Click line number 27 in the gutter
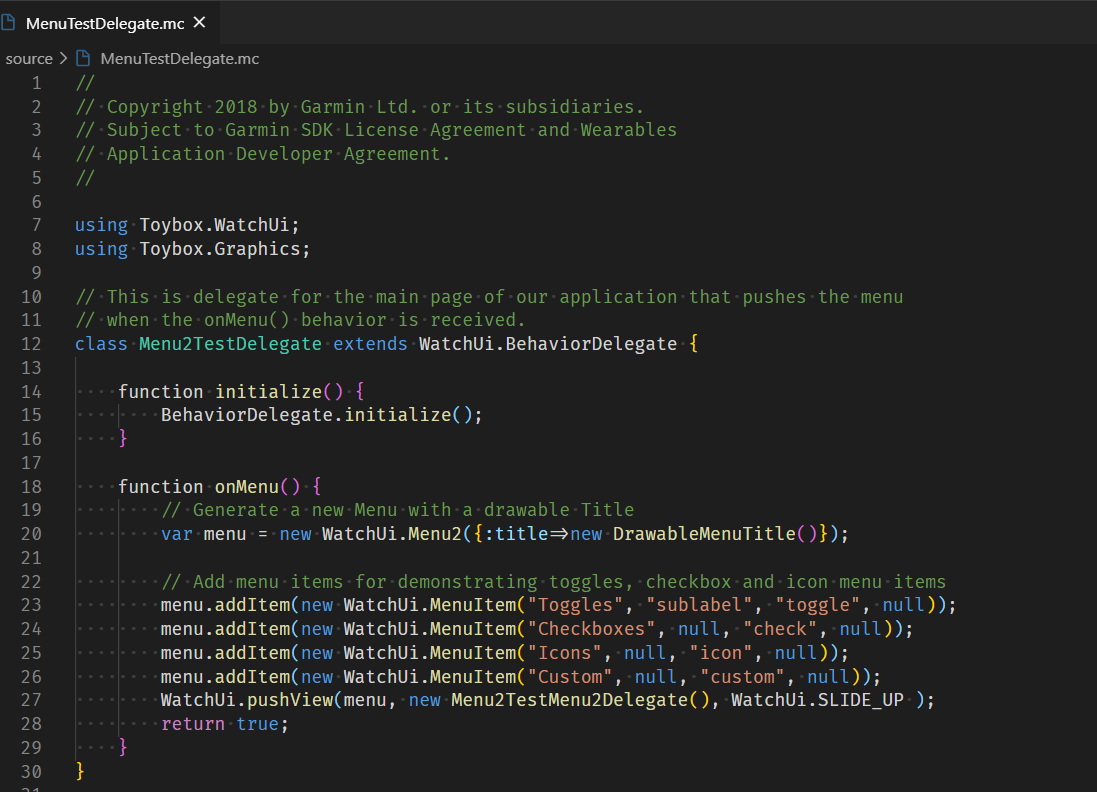This screenshot has height=792, width=1097. pyautogui.click(x=31, y=700)
